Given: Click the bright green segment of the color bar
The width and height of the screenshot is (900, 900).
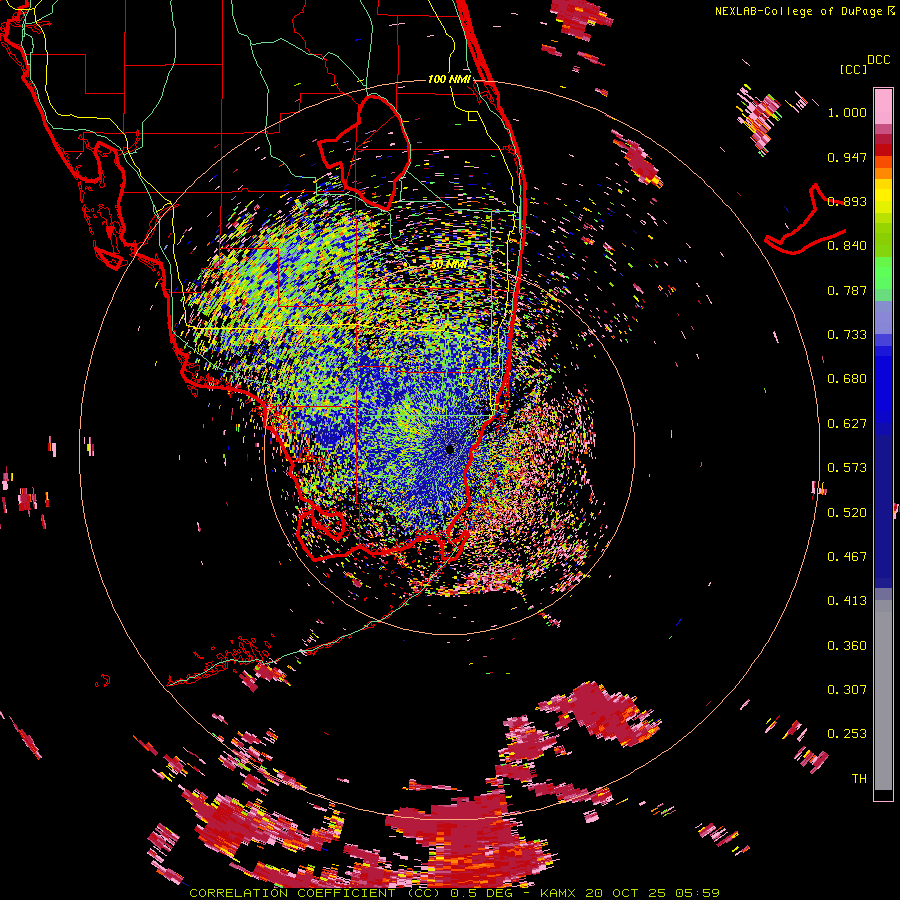Looking at the screenshot, I should 883,273.
